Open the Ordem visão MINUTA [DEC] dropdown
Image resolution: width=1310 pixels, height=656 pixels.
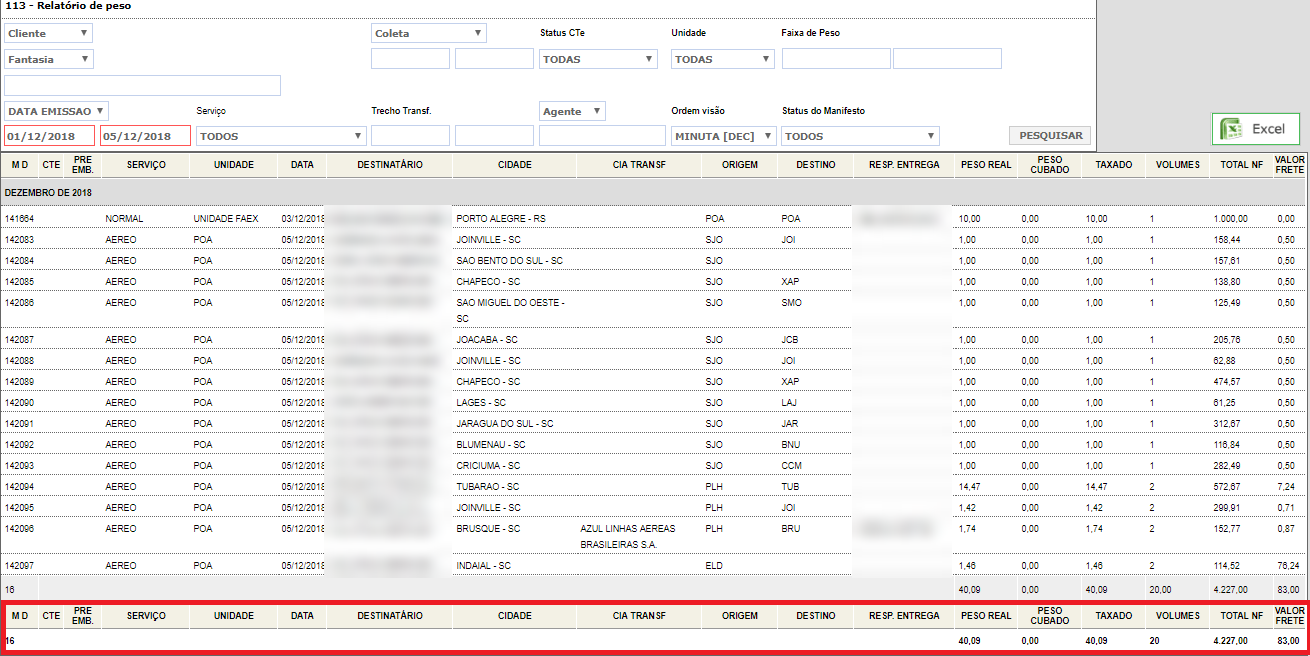[724, 136]
